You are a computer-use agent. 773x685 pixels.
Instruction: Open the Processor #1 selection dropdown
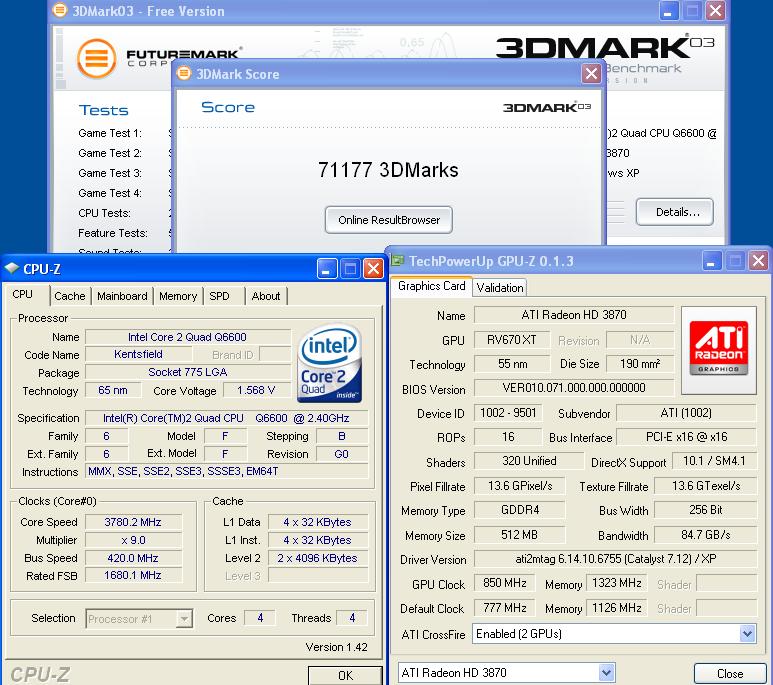(x=184, y=618)
